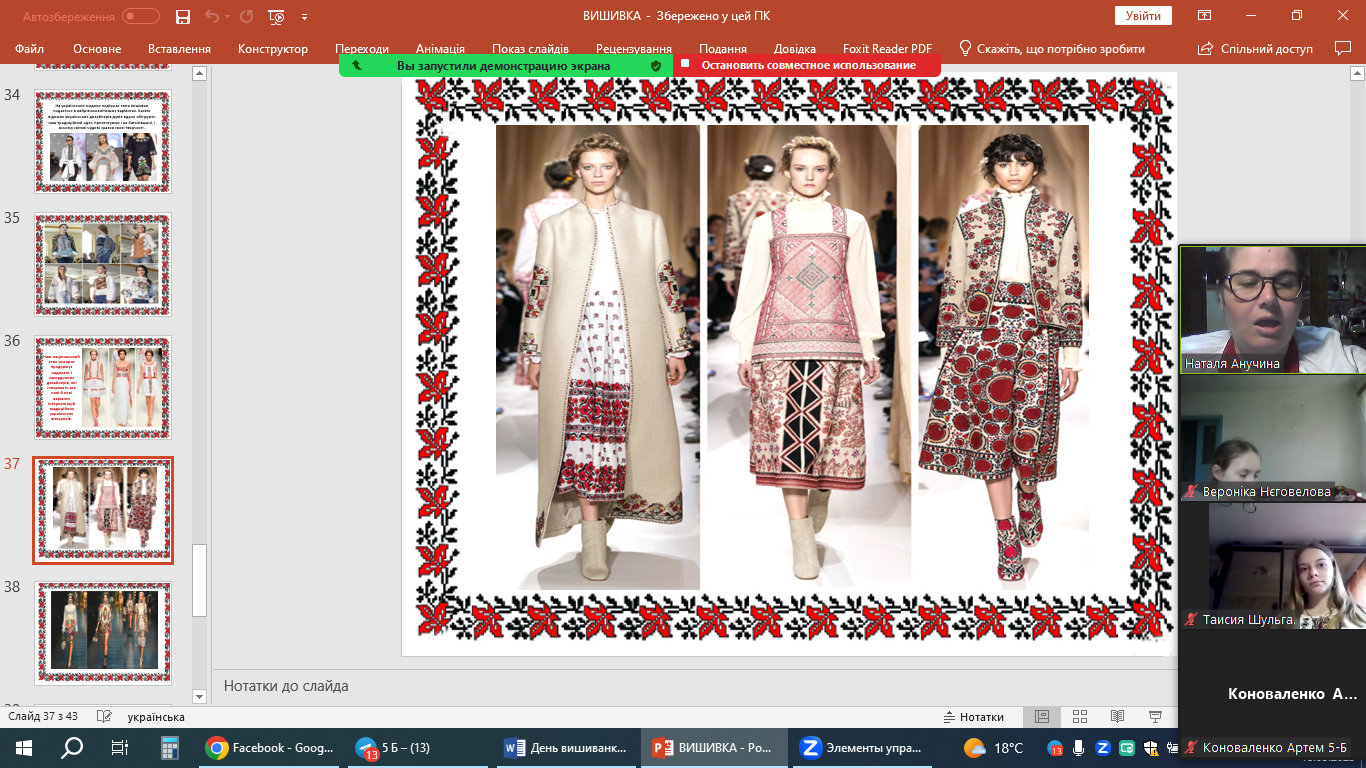Click the Zoom tray icon

tap(1103, 748)
